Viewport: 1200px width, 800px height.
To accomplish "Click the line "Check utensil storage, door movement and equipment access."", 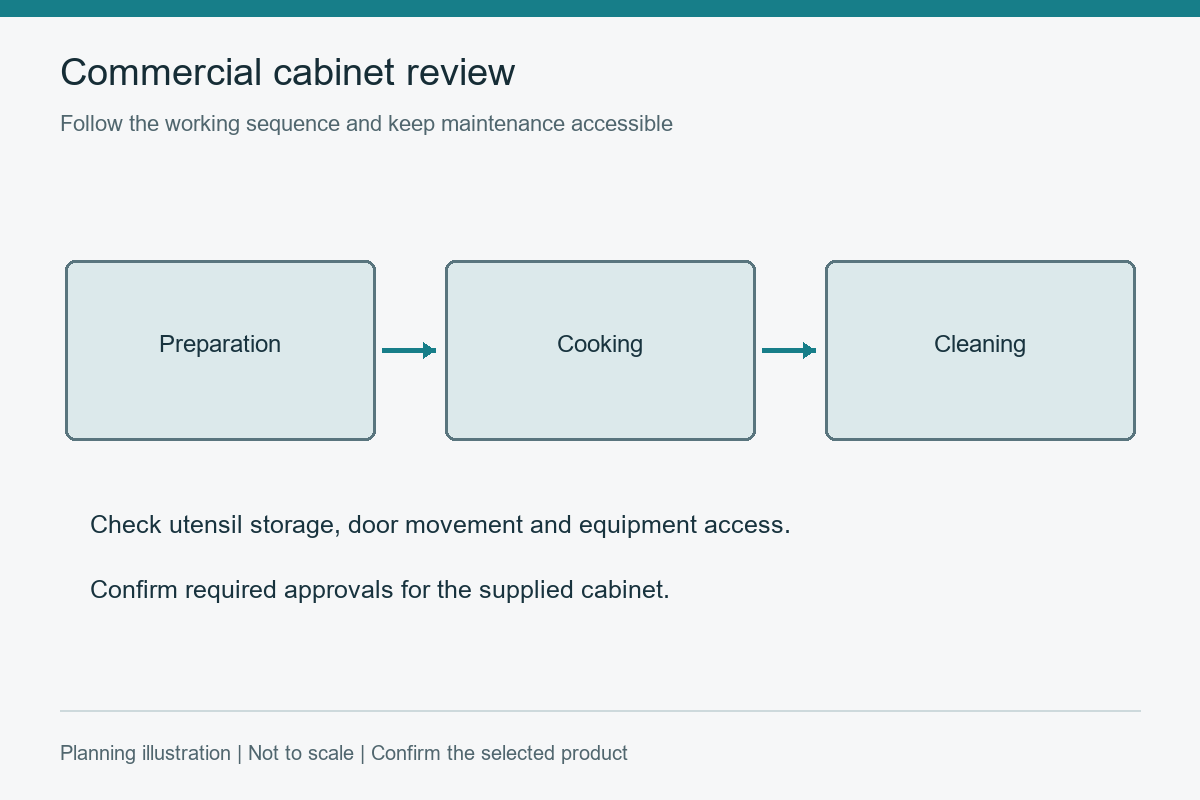I will click(x=440, y=525).
